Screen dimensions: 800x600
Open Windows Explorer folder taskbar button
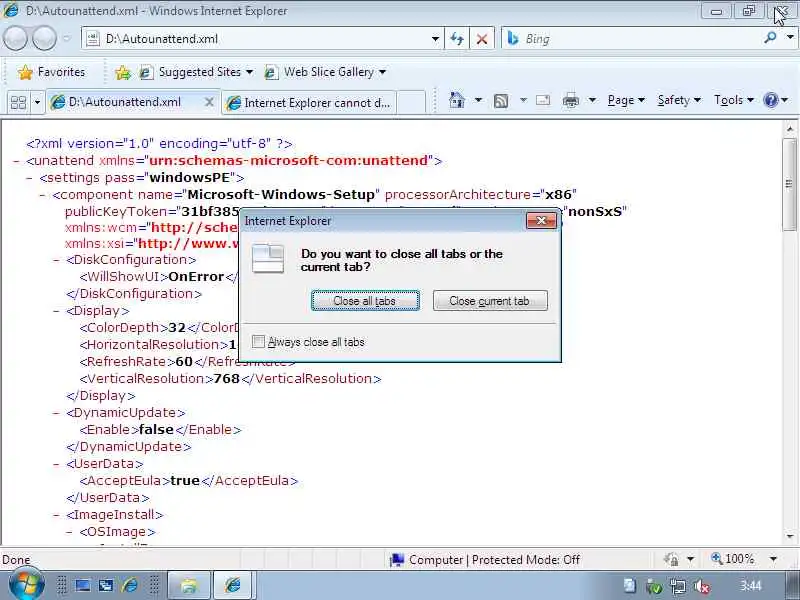pos(189,585)
